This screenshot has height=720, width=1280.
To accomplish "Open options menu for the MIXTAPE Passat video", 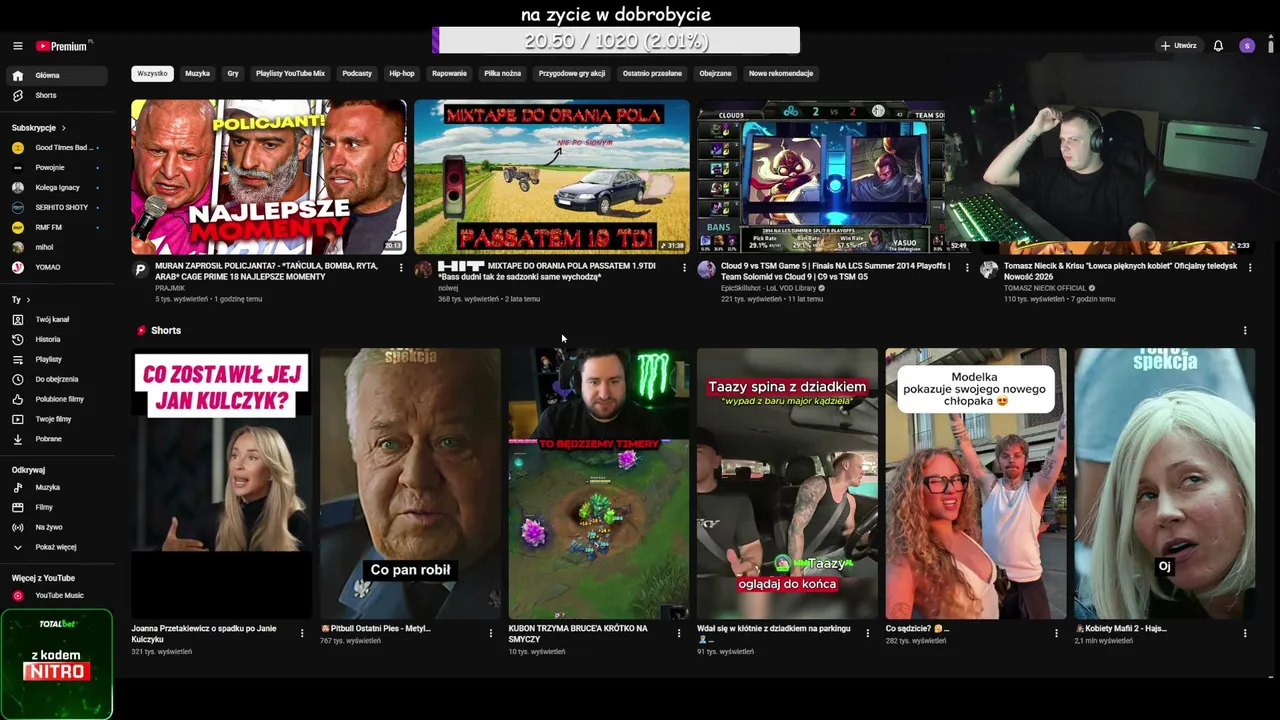I will (x=684, y=268).
